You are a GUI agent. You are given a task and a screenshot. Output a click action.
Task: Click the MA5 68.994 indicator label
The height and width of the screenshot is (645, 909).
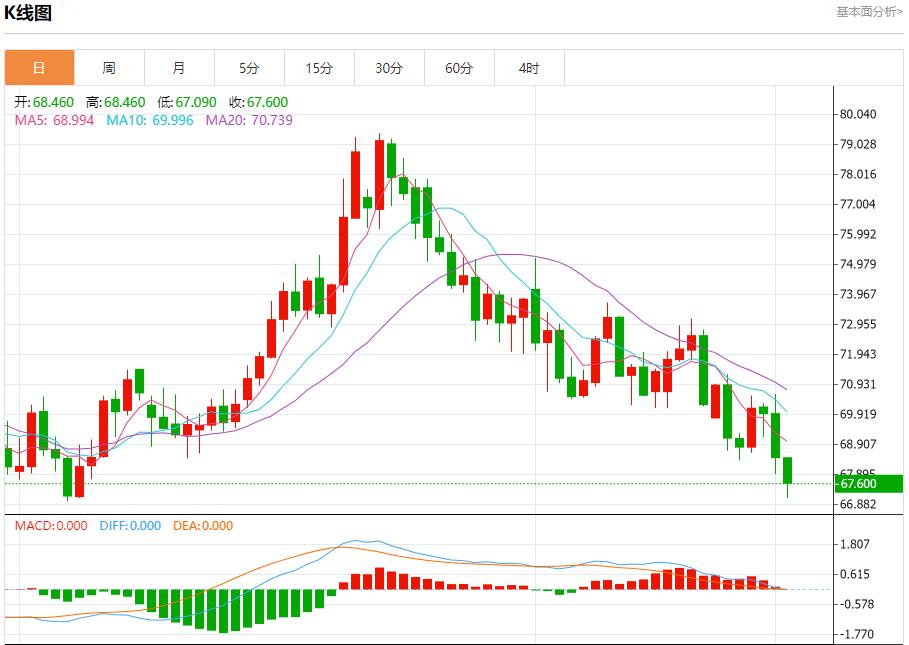pyautogui.click(x=54, y=120)
